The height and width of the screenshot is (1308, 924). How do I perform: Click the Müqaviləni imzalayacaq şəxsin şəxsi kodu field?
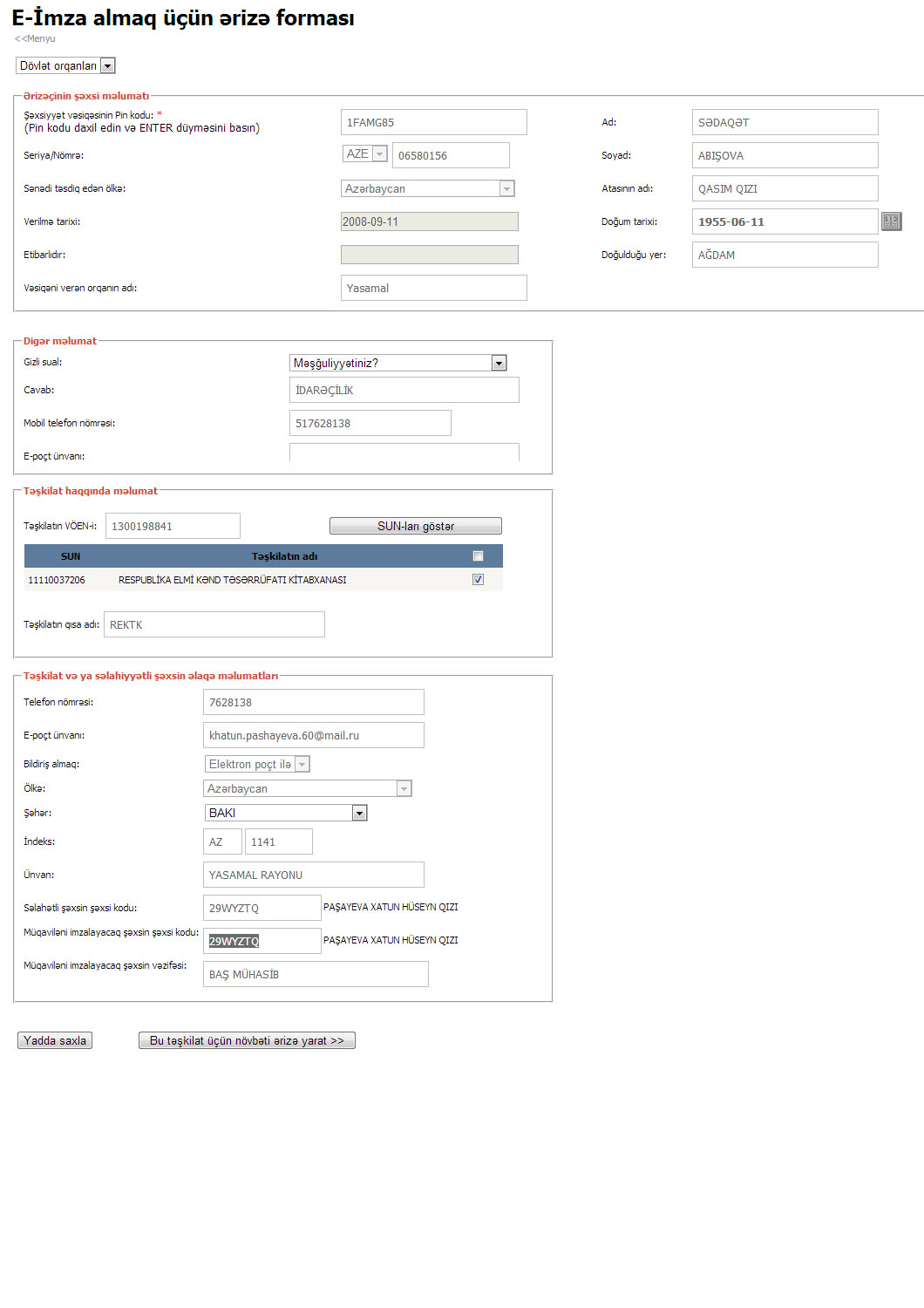(262, 941)
